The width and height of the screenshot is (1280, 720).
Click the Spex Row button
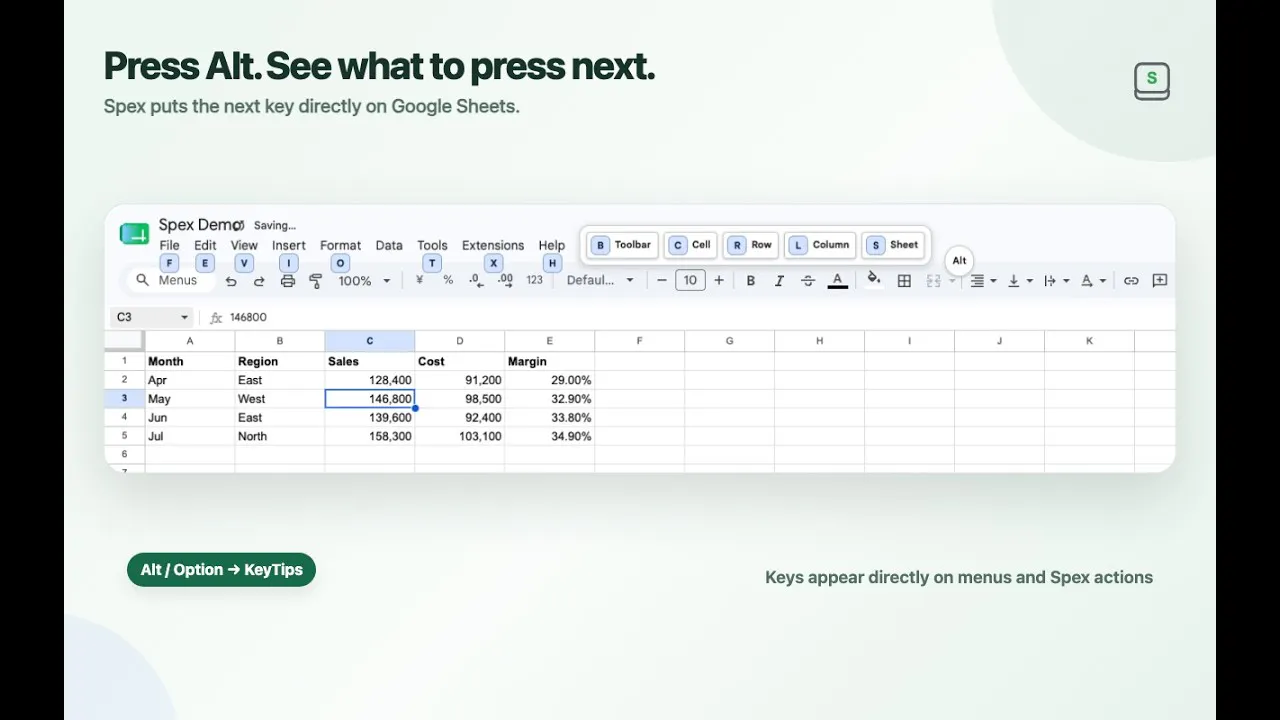coord(751,245)
